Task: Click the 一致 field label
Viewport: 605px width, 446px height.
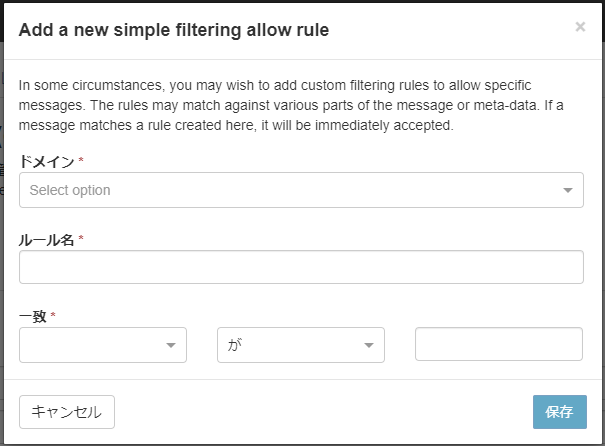Action: 33,316
